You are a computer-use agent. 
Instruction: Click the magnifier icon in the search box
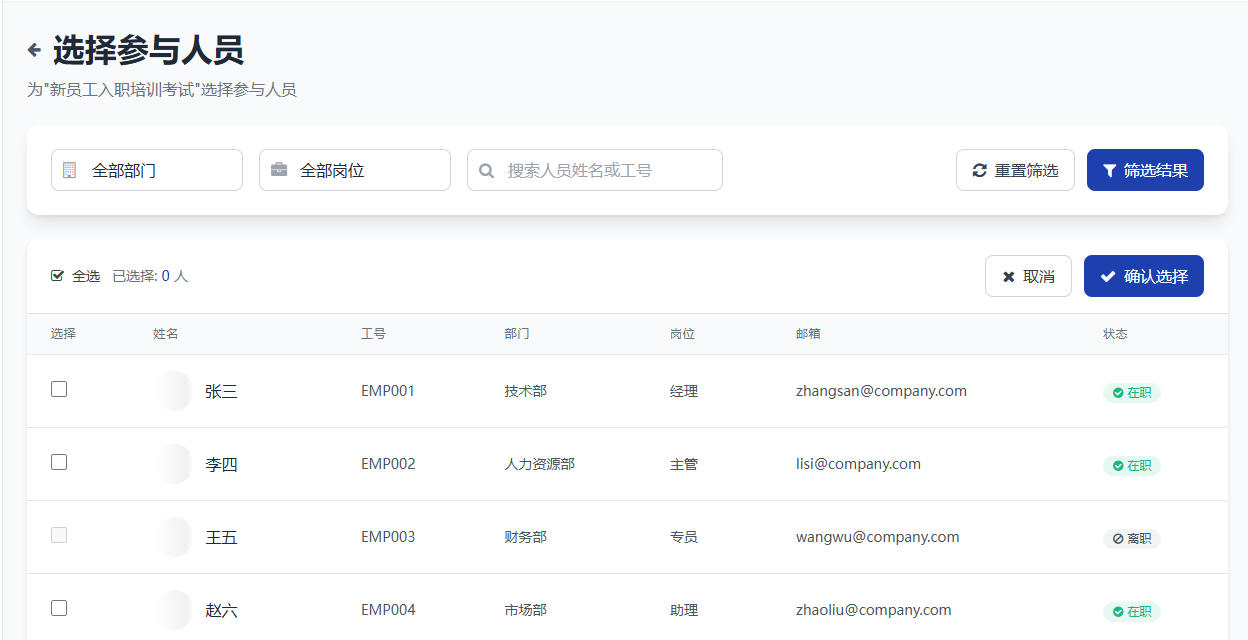(x=487, y=171)
